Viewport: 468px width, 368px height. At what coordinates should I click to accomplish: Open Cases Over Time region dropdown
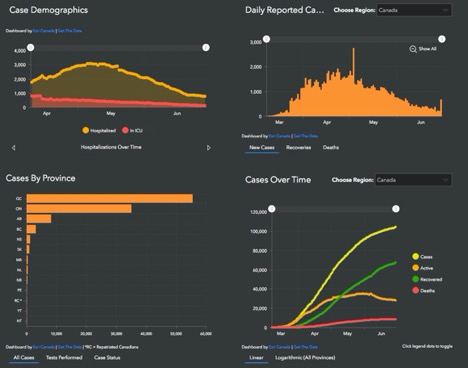pyautogui.click(x=413, y=180)
